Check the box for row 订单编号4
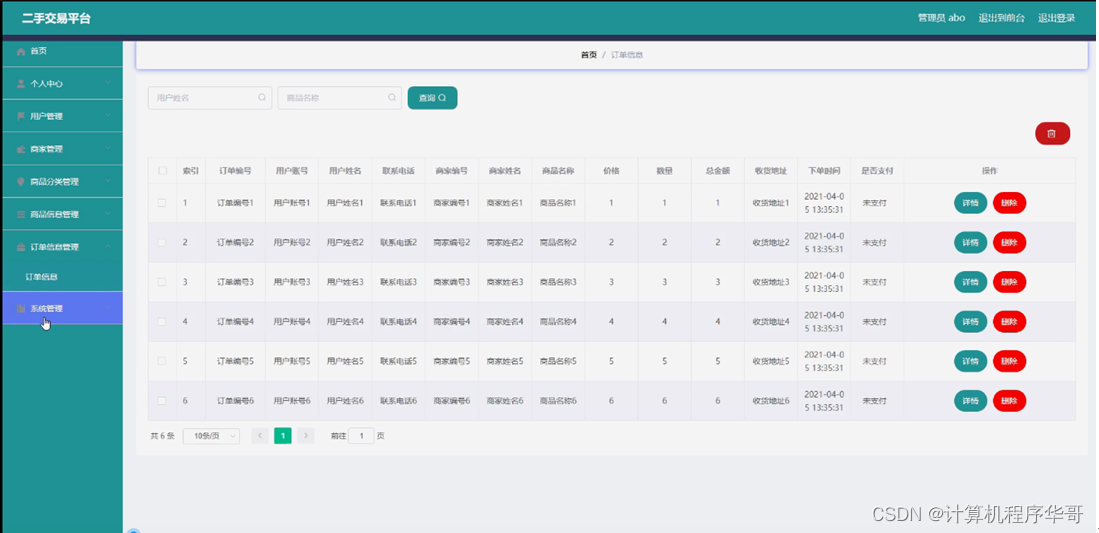This screenshot has height=533, width=1099. (162, 321)
